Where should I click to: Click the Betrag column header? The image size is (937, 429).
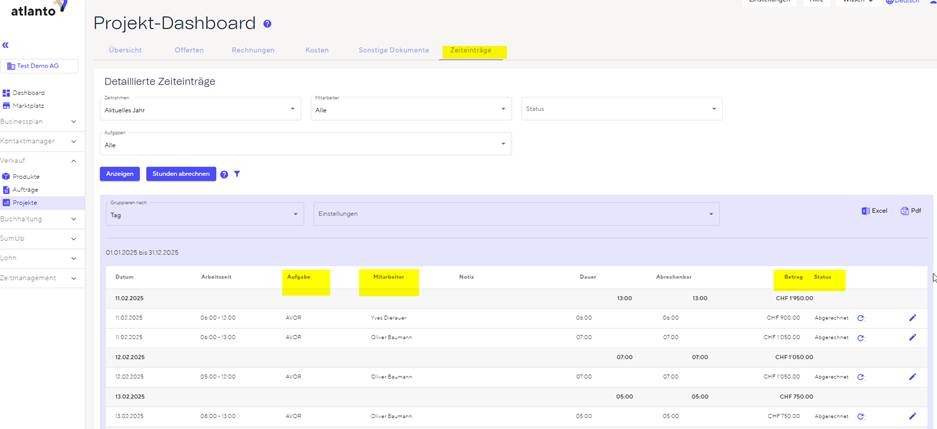coord(794,277)
